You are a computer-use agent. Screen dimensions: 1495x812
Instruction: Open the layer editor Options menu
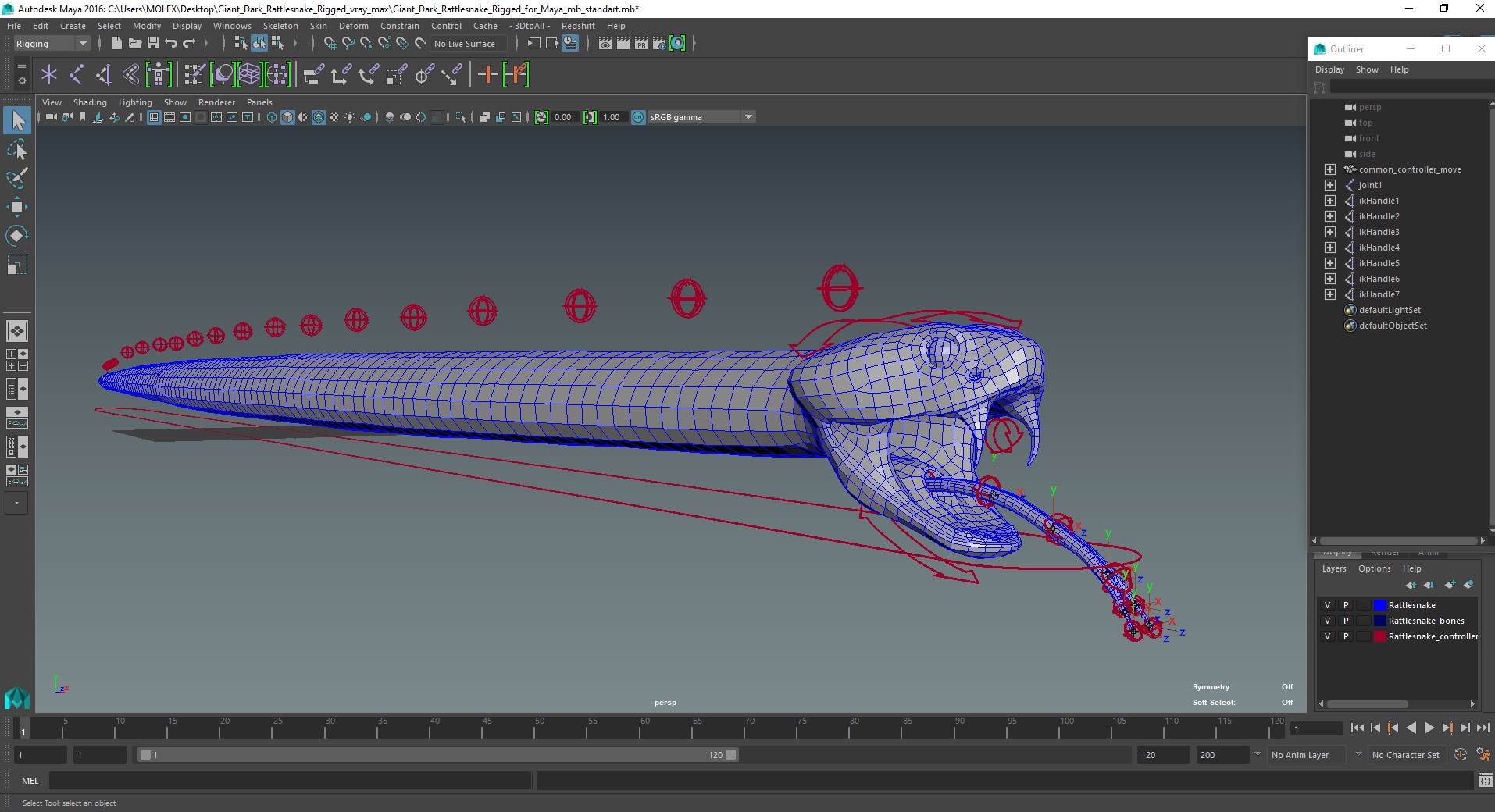[x=1374, y=568]
